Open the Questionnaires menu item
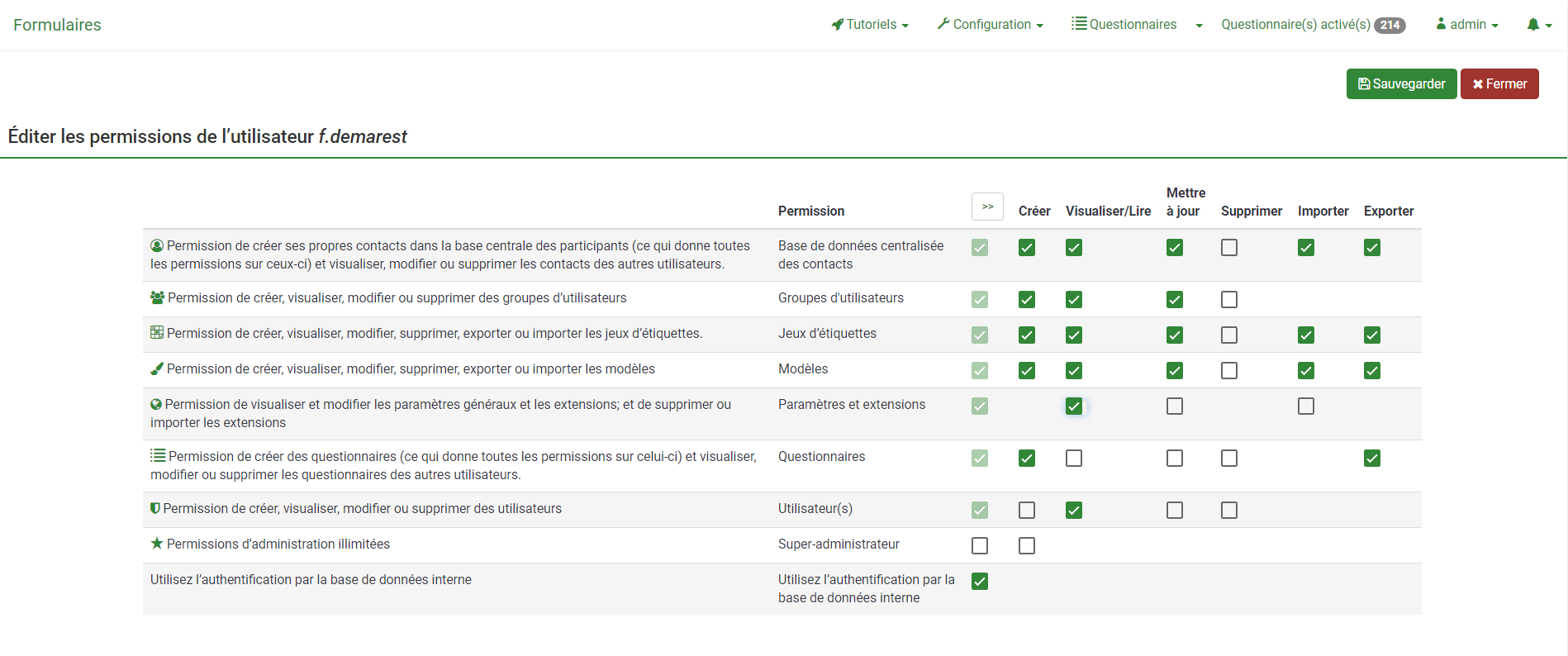The width and height of the screenshot is (1568, 656). [1124, 25]
